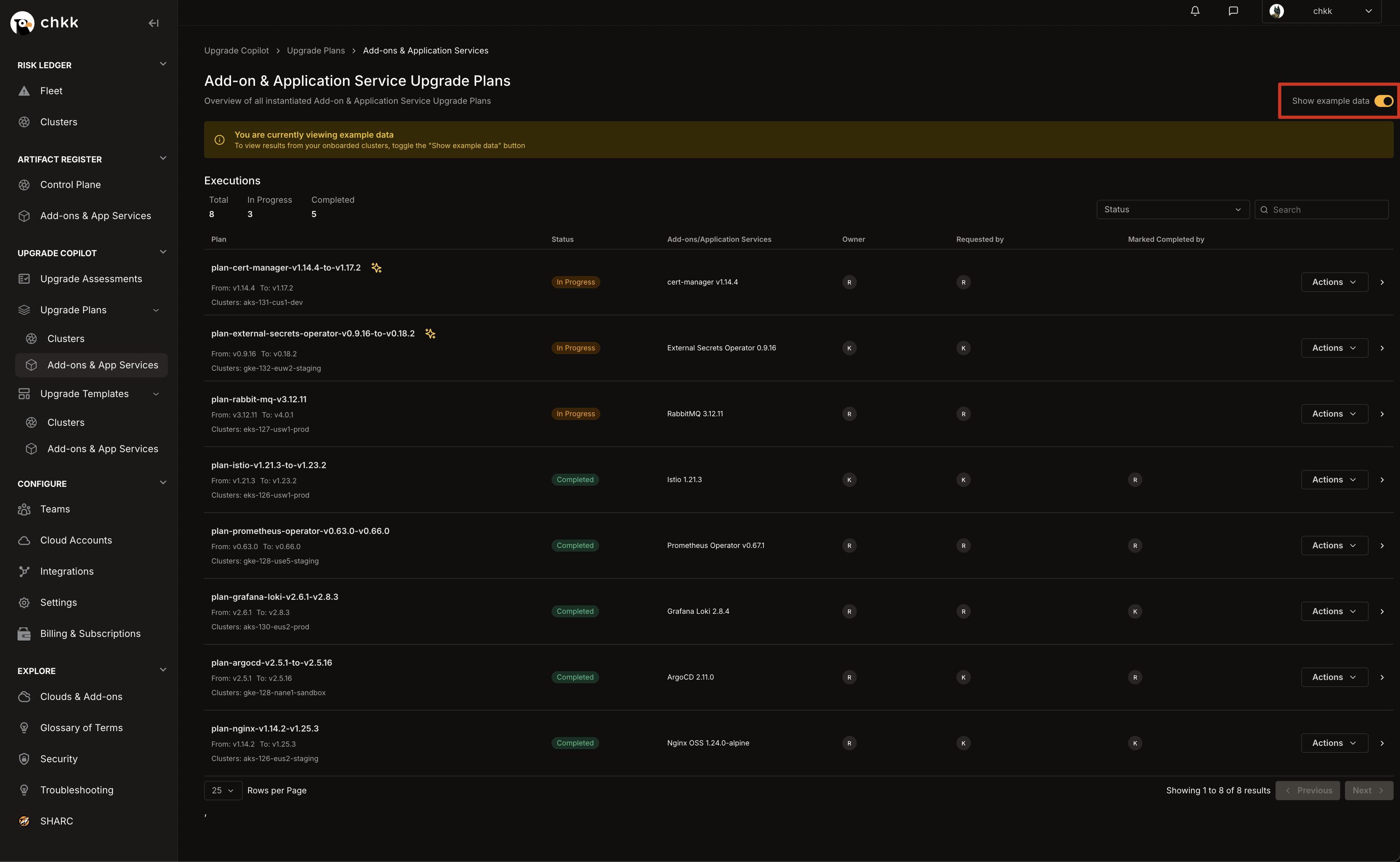This screenshot has width=1400, height=862.
Task: Change rows per page 25 dropdown
Action: (223, 790)
